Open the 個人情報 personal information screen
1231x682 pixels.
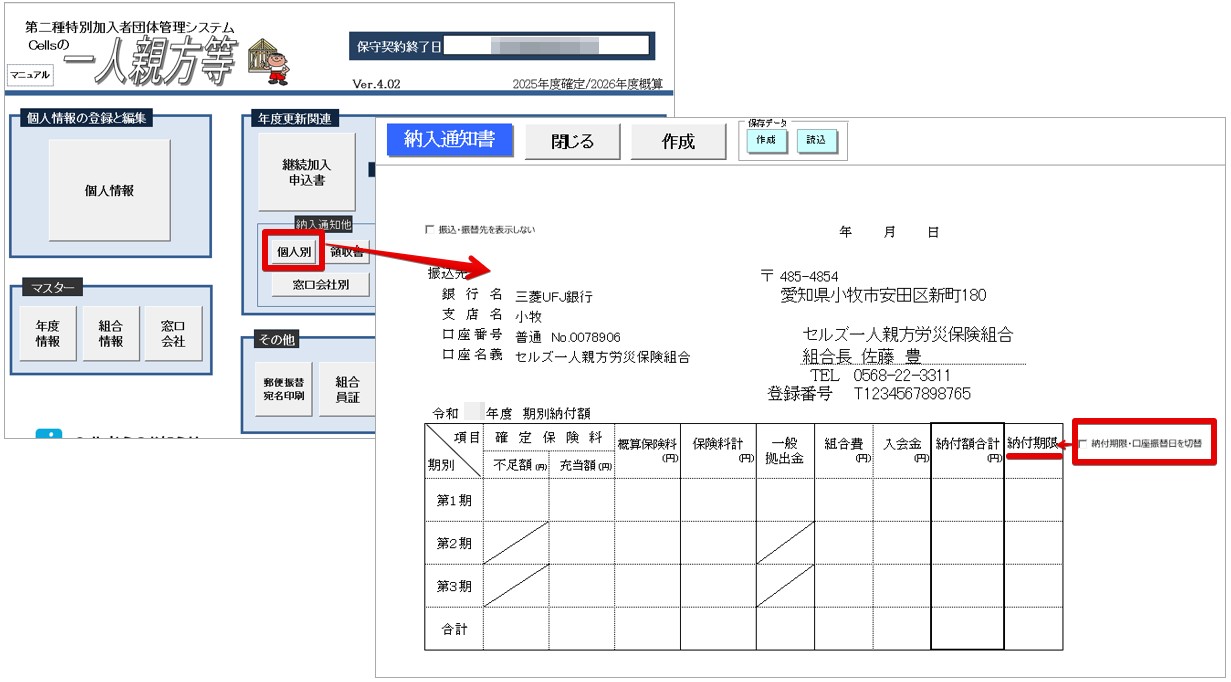[109, 190]
